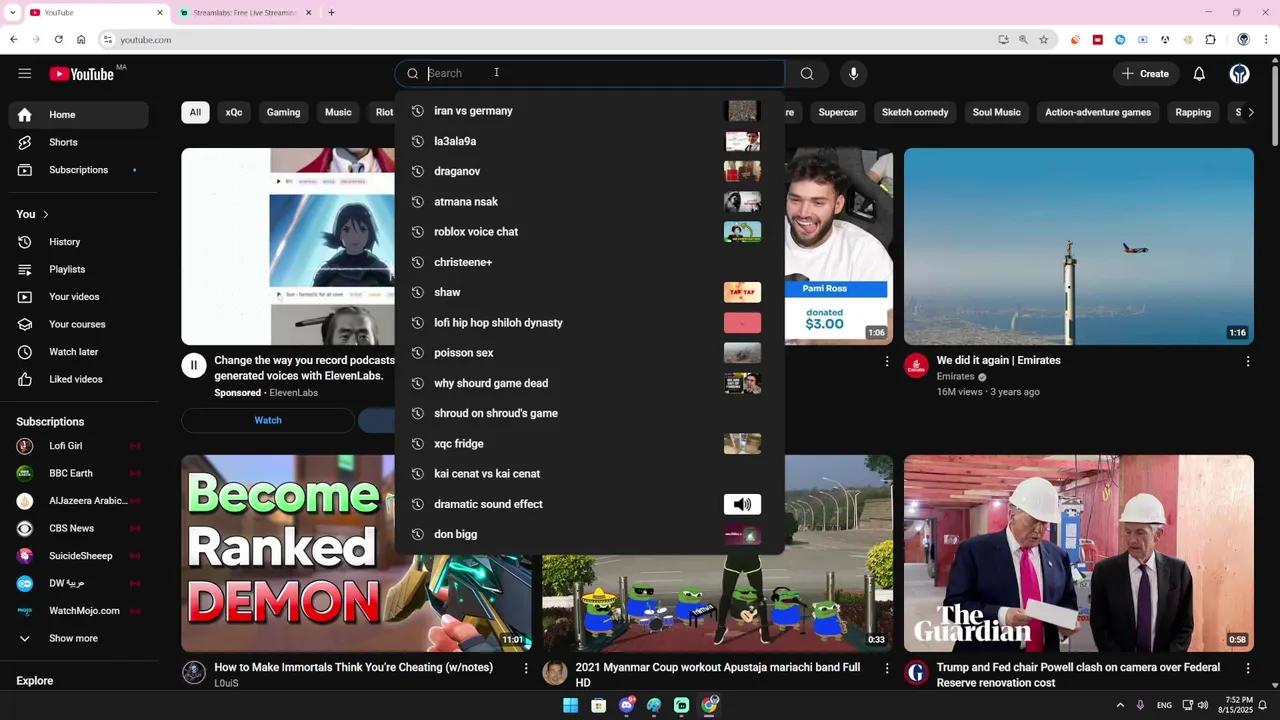Viewport: 1280px width, 720px height.
Task: Click the magnifier search button
Action: coord(807,73)
